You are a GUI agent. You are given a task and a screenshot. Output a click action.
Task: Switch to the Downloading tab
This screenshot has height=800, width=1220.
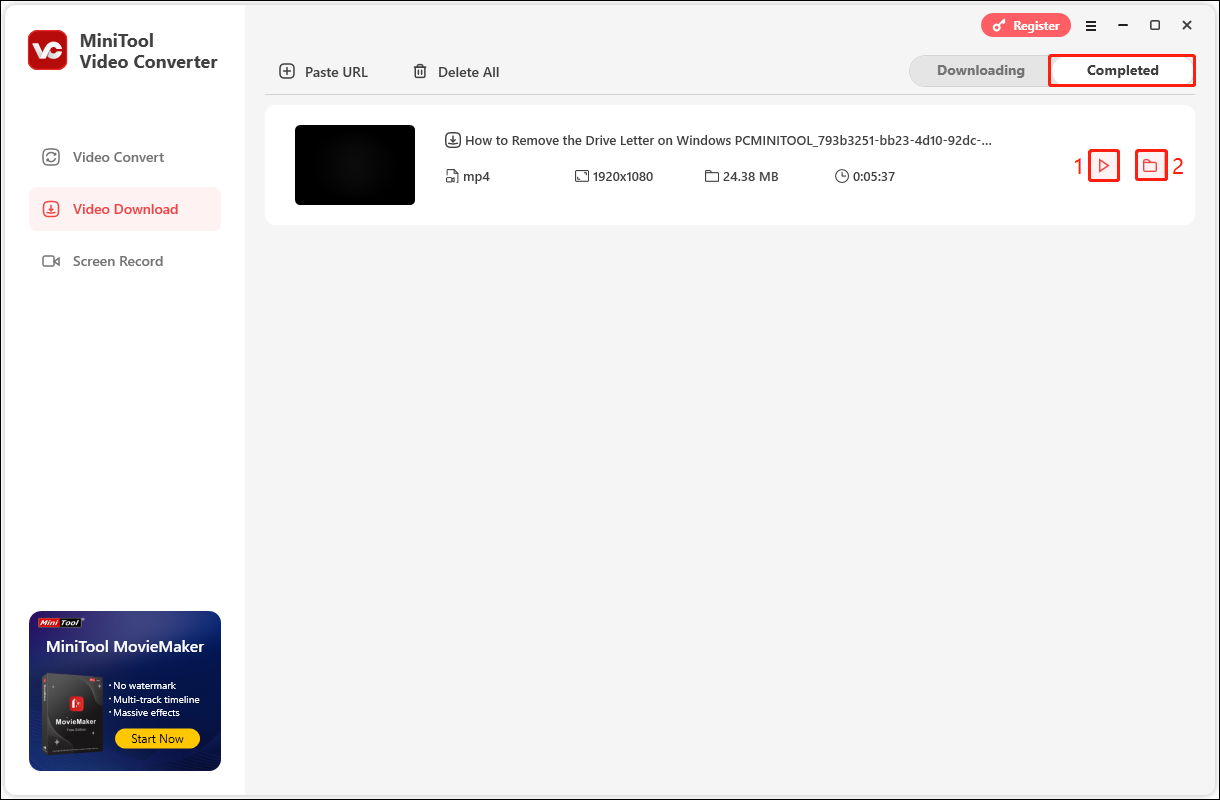point(980,71)
